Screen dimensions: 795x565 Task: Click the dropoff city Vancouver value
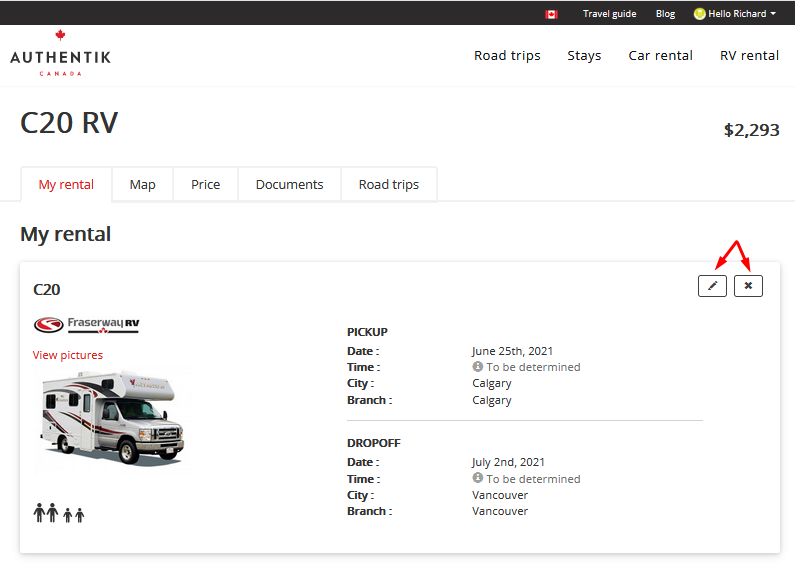point(500,495)
